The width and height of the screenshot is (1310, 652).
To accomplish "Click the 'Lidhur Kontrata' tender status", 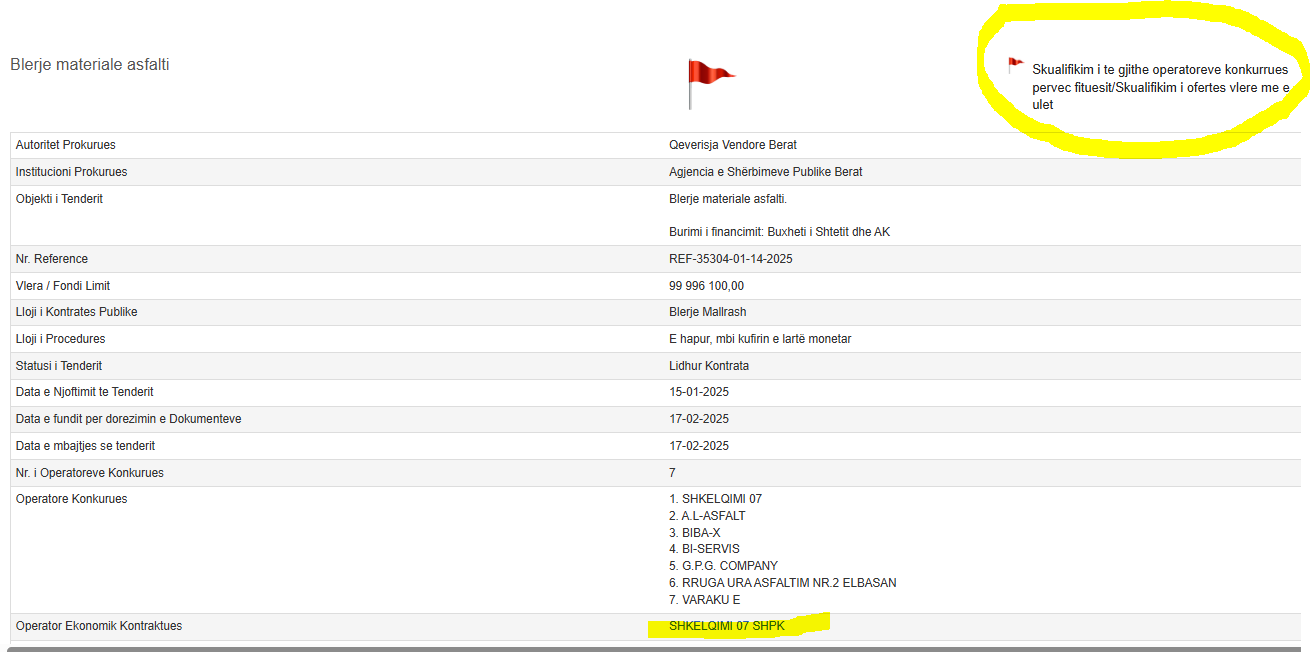I will point(709,366).
